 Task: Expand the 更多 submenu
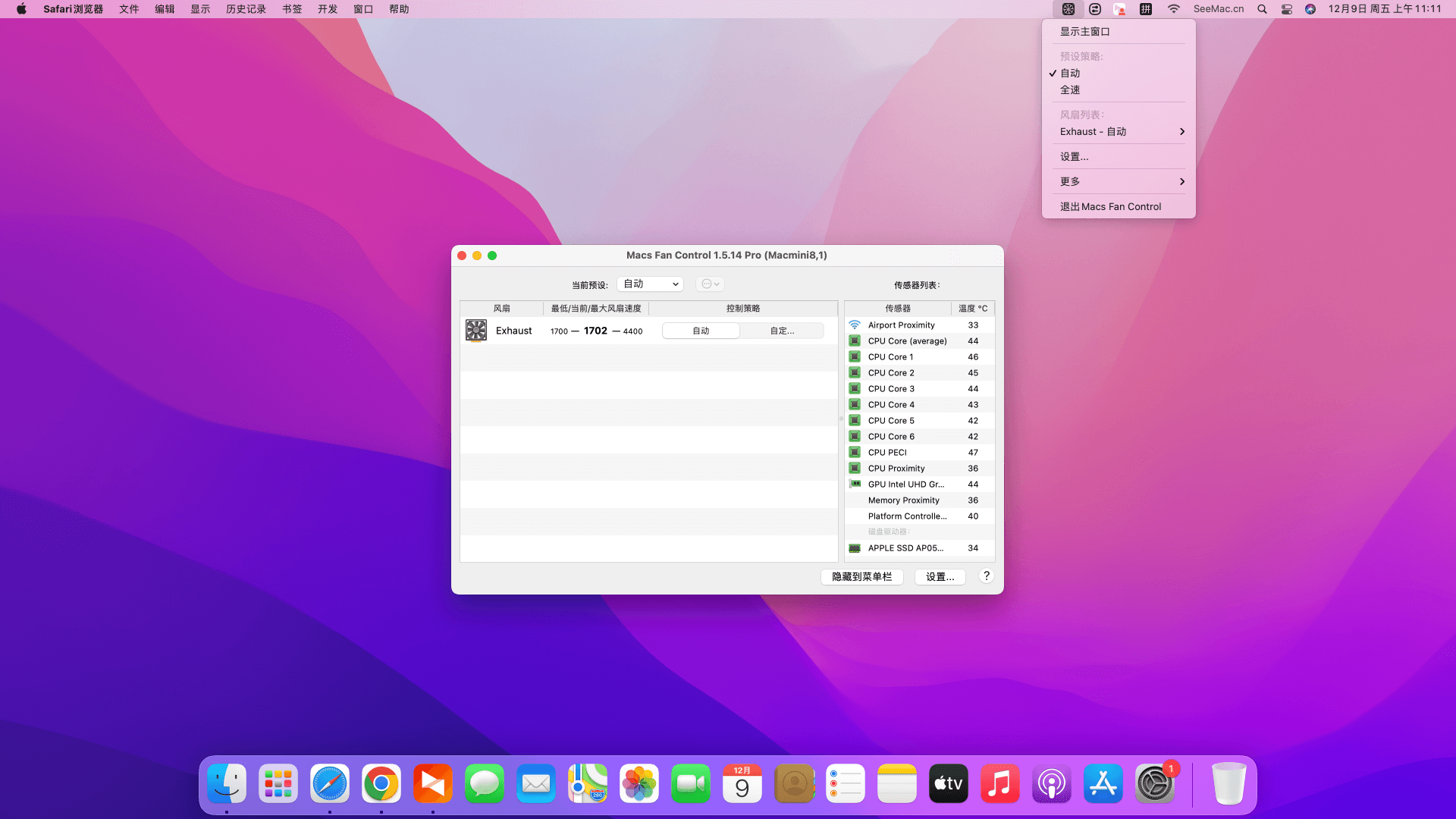point(1119,182)
